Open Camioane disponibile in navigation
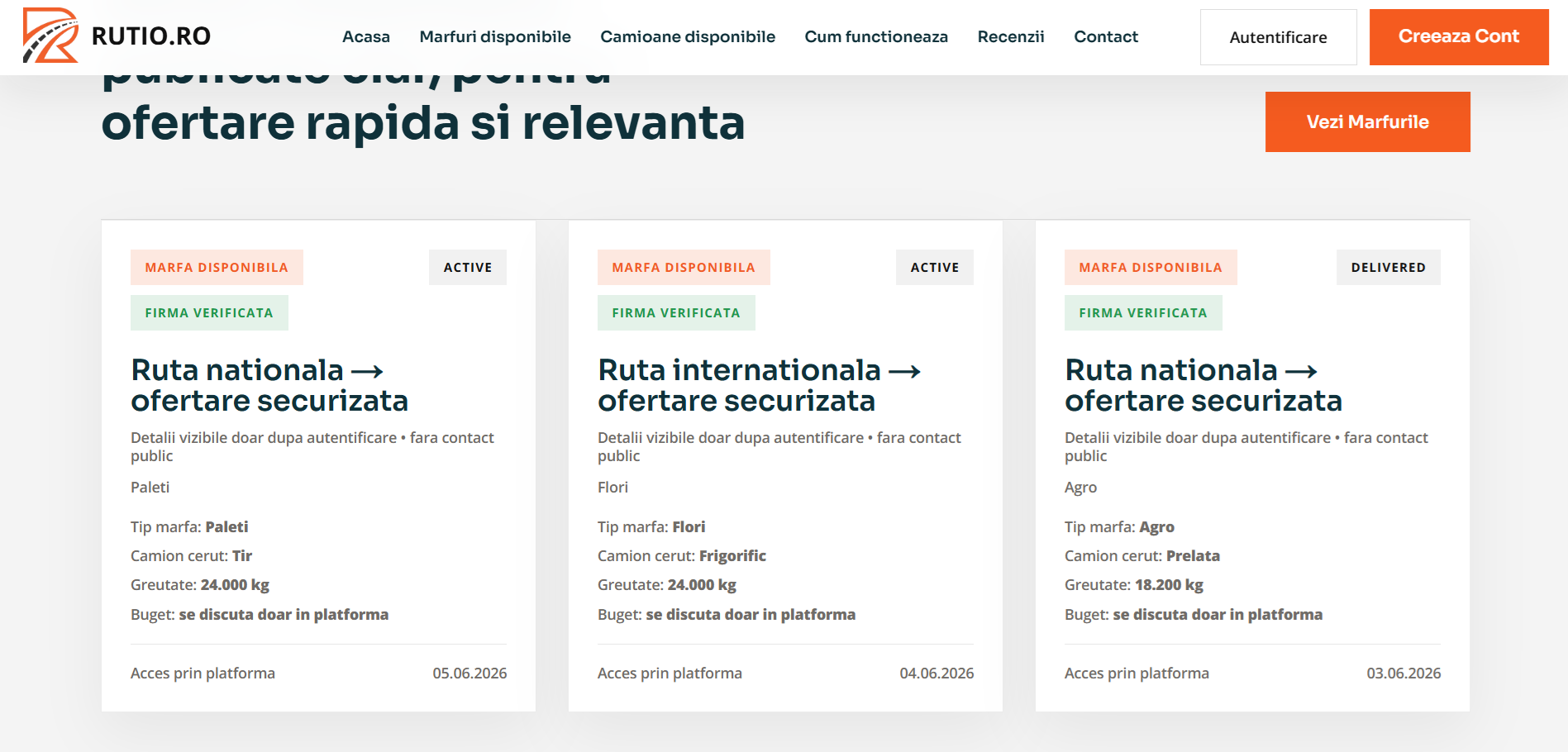The height and width of the screenshot is (752, 1568). (688, 36)
